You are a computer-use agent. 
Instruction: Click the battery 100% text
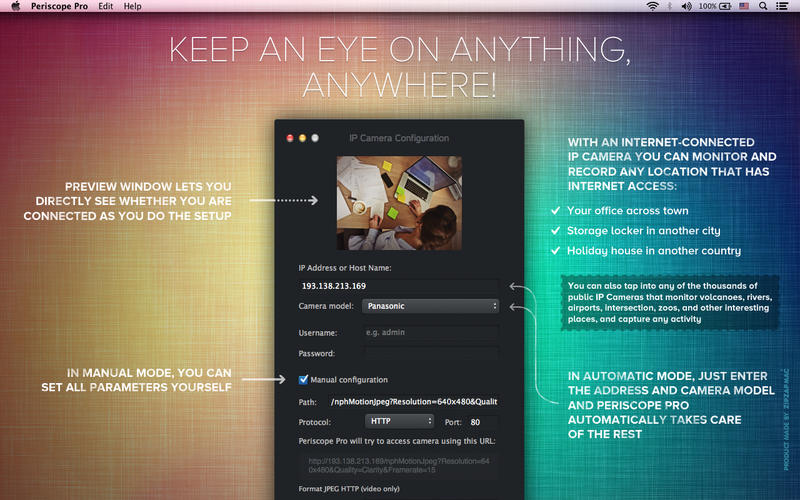(707, 6)
